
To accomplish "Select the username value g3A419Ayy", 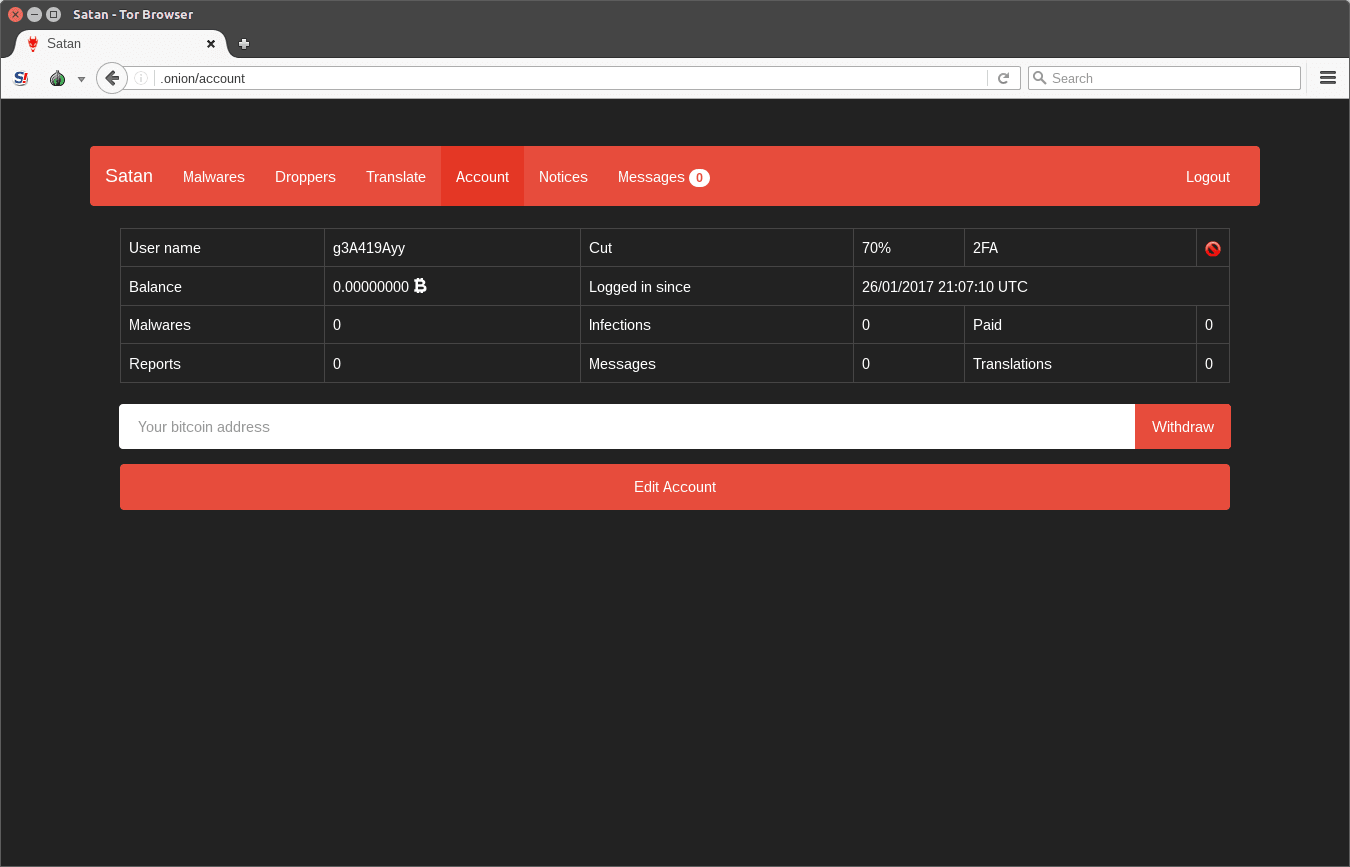I will [x=369, y=248].
